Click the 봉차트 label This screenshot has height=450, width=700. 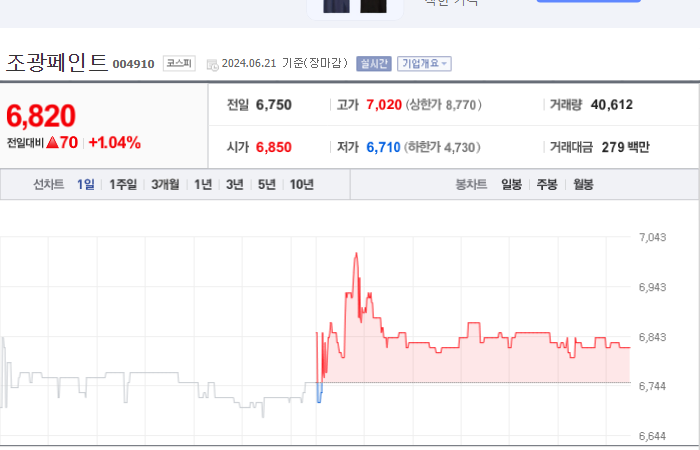(x=471, y=184)
